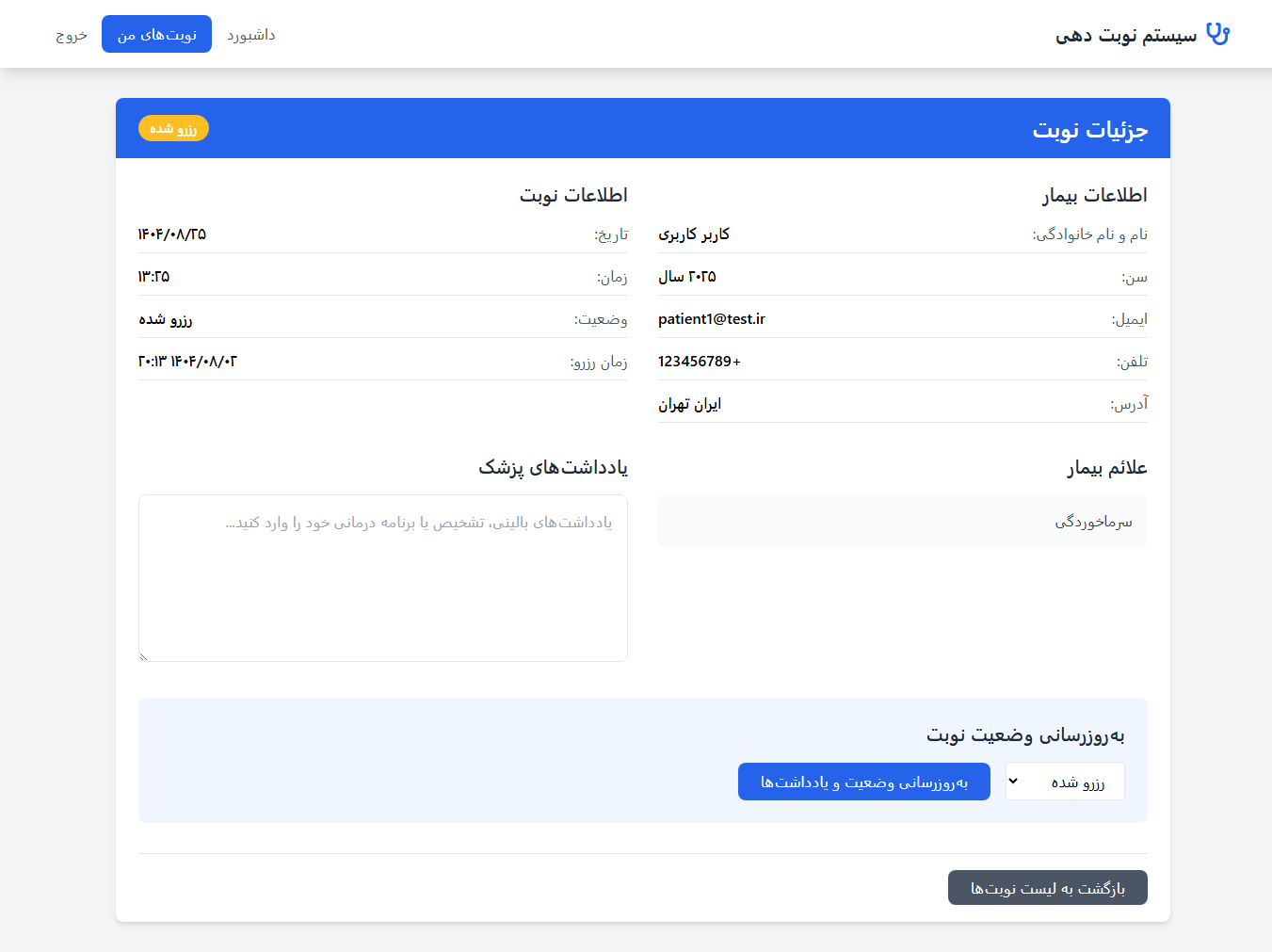The width and height of the screenshot is (1272, 952).
Task: Click the chevron arrow on status select
Action: tap(1014, 782)
